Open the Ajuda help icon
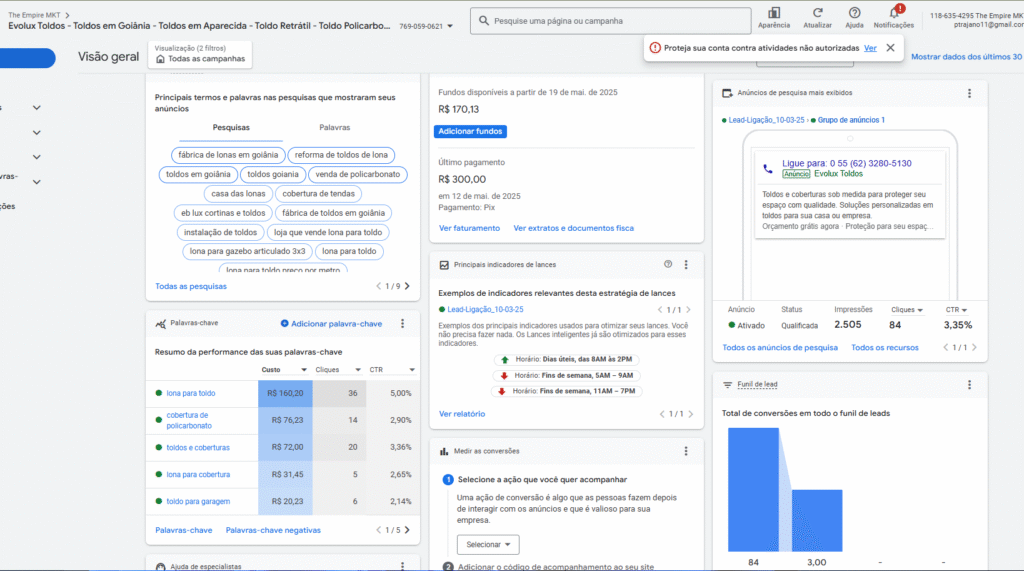The image size is (1024, 571). click(x=854, y=13)
